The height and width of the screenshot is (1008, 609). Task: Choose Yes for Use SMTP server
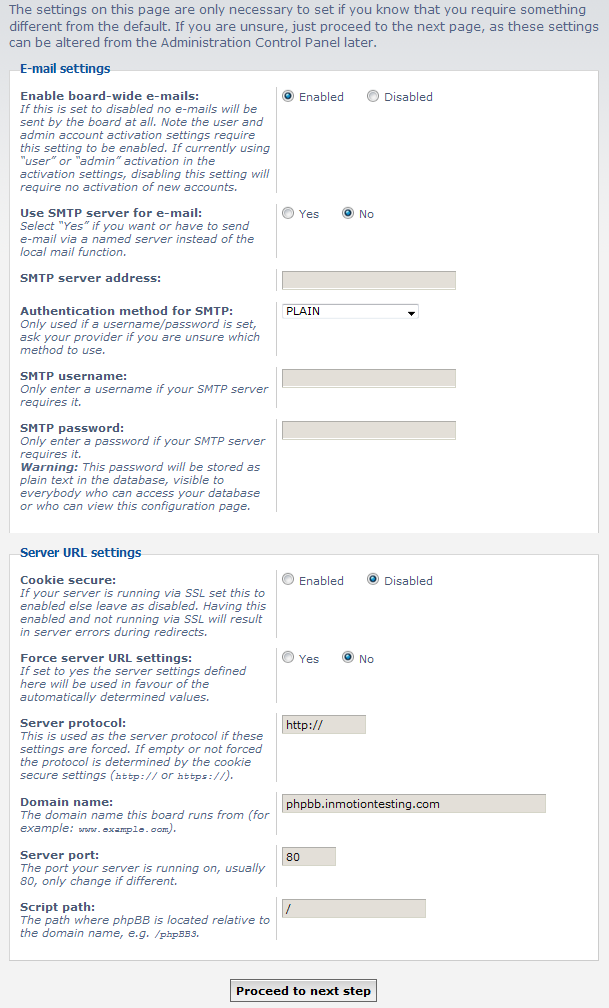coord(289,214)
